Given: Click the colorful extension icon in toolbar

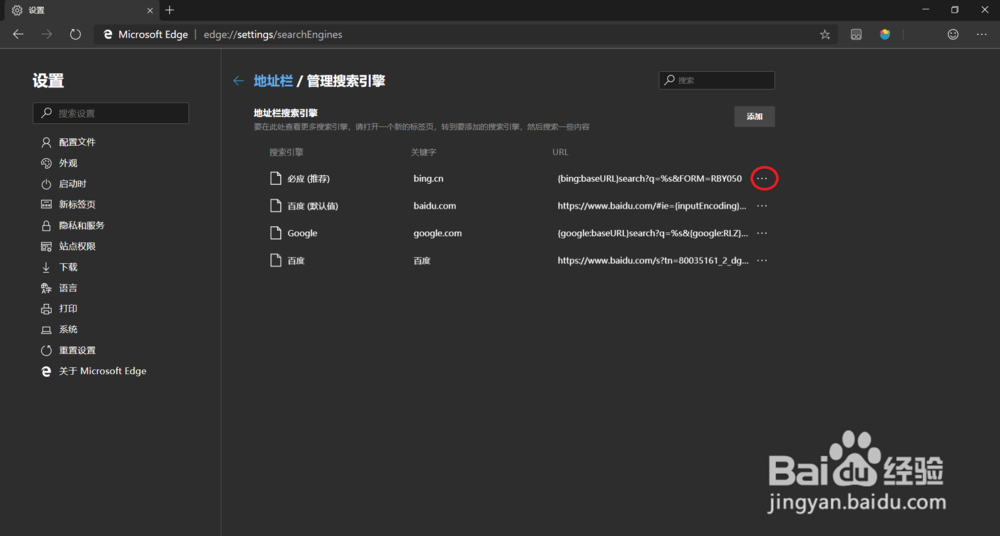Looking at the screenshot, I should pos(885,34).
